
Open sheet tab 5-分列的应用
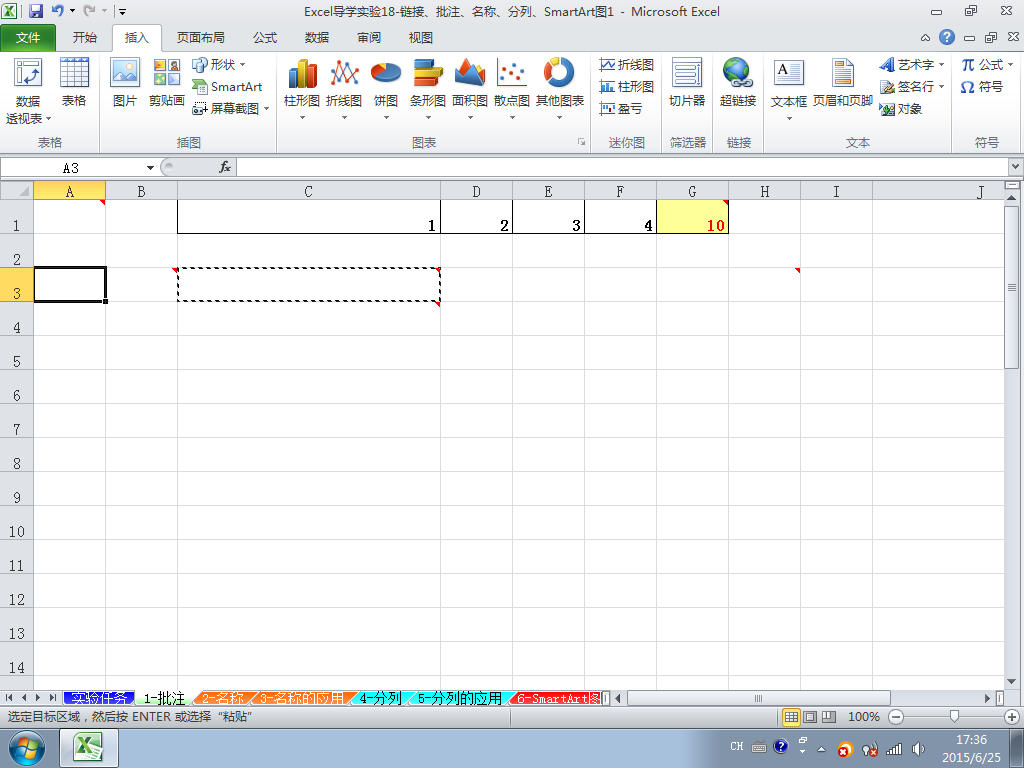point(459,698)
